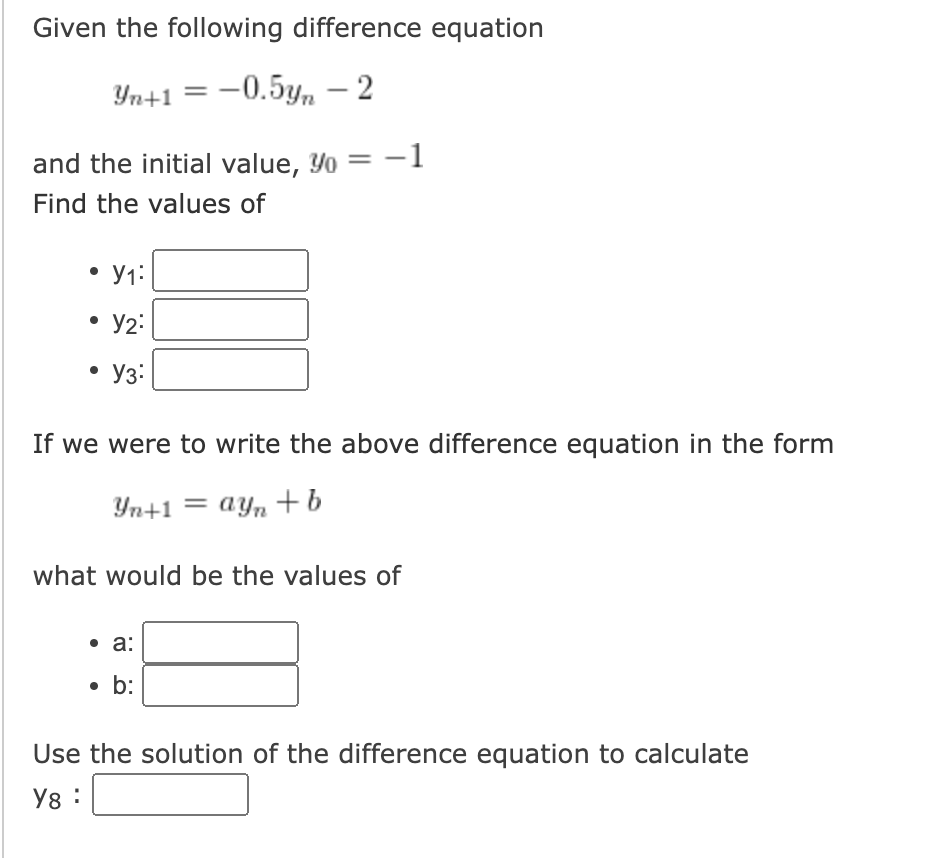This screenshot has width=946, height=858.
Task: Click the heading 'Given the following difference equation'
Action: pos(287,28)
